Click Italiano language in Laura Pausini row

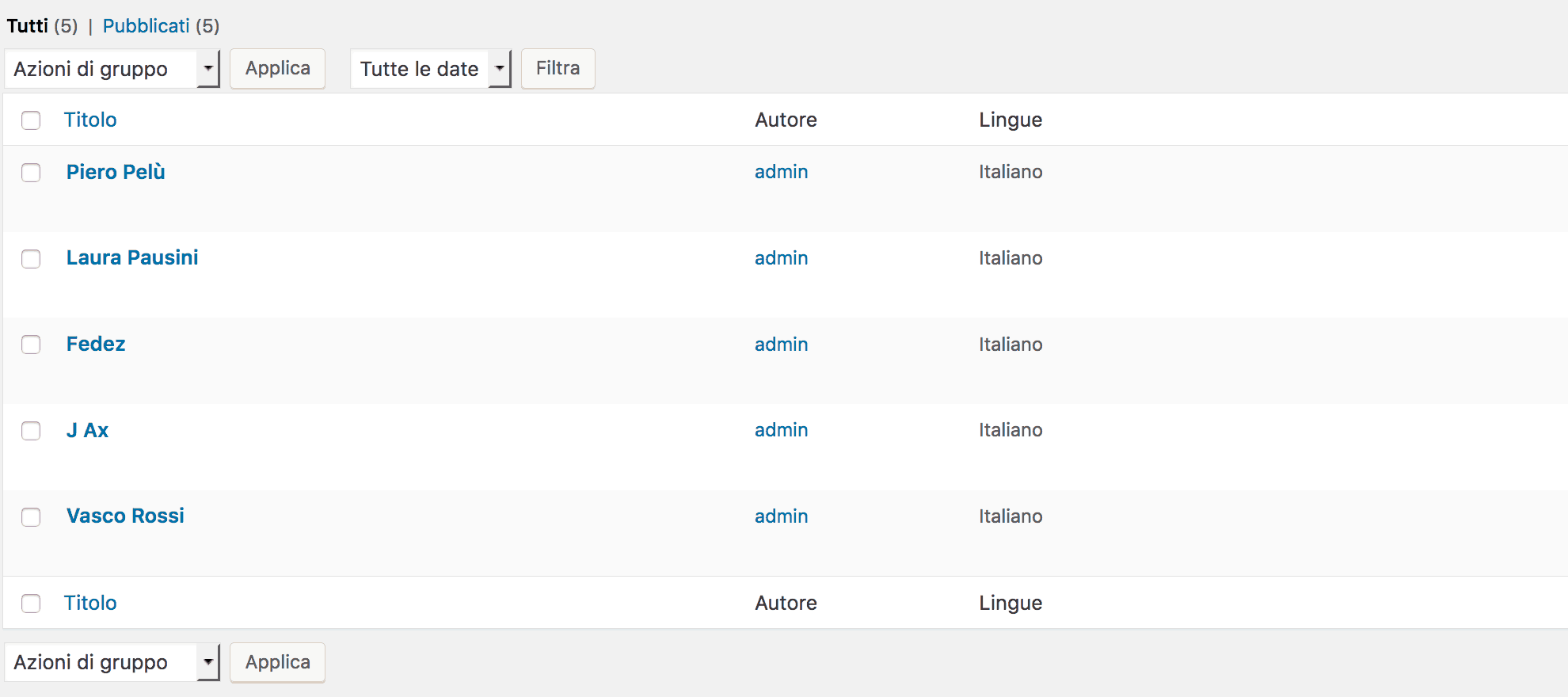tap(1010, 258)
